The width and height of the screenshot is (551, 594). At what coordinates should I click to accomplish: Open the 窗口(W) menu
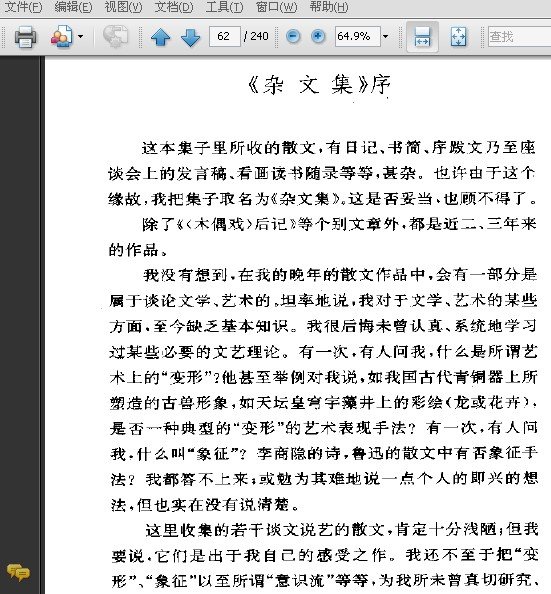[x=276, y=7]
